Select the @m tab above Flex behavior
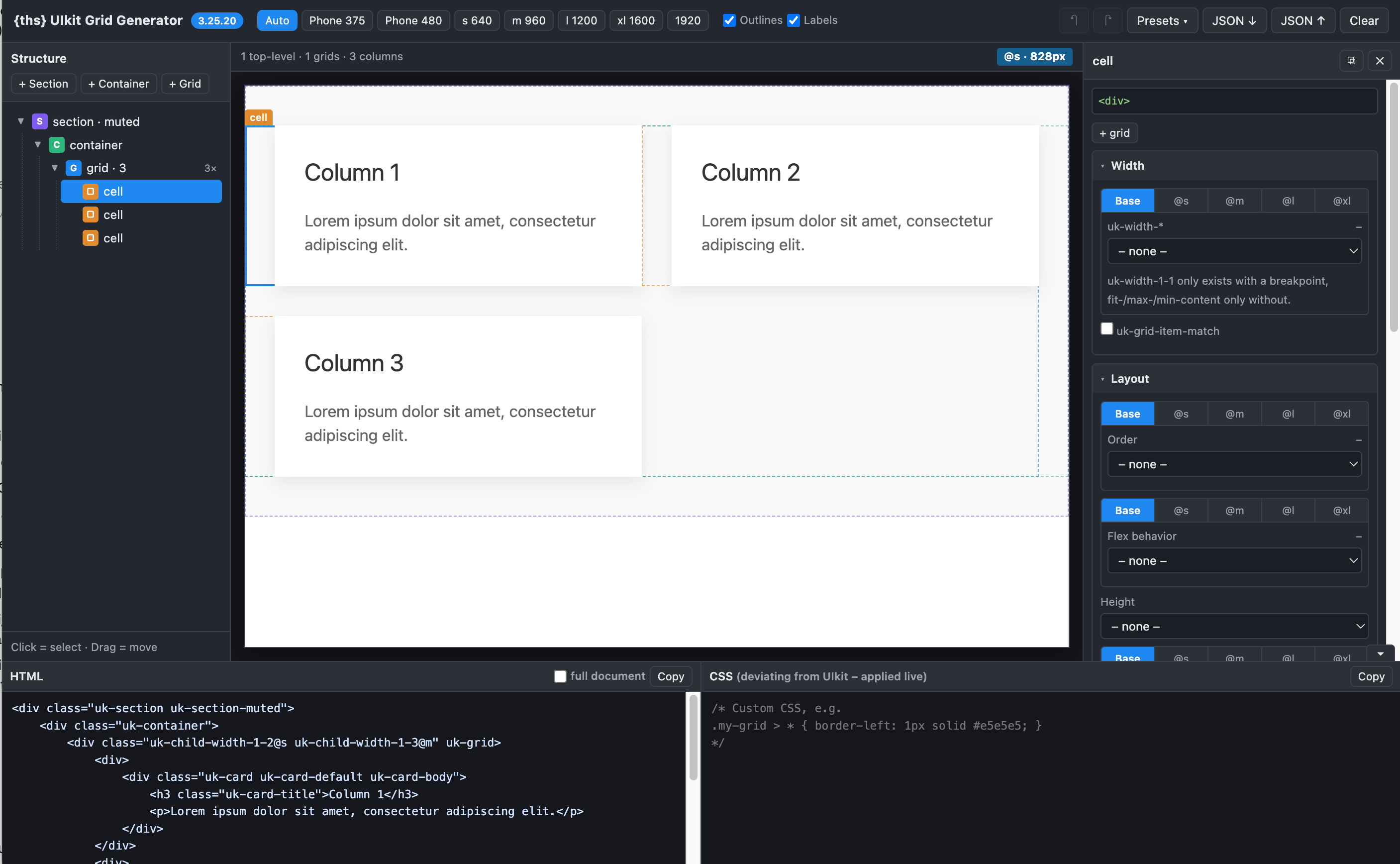 pos(1234,511)
